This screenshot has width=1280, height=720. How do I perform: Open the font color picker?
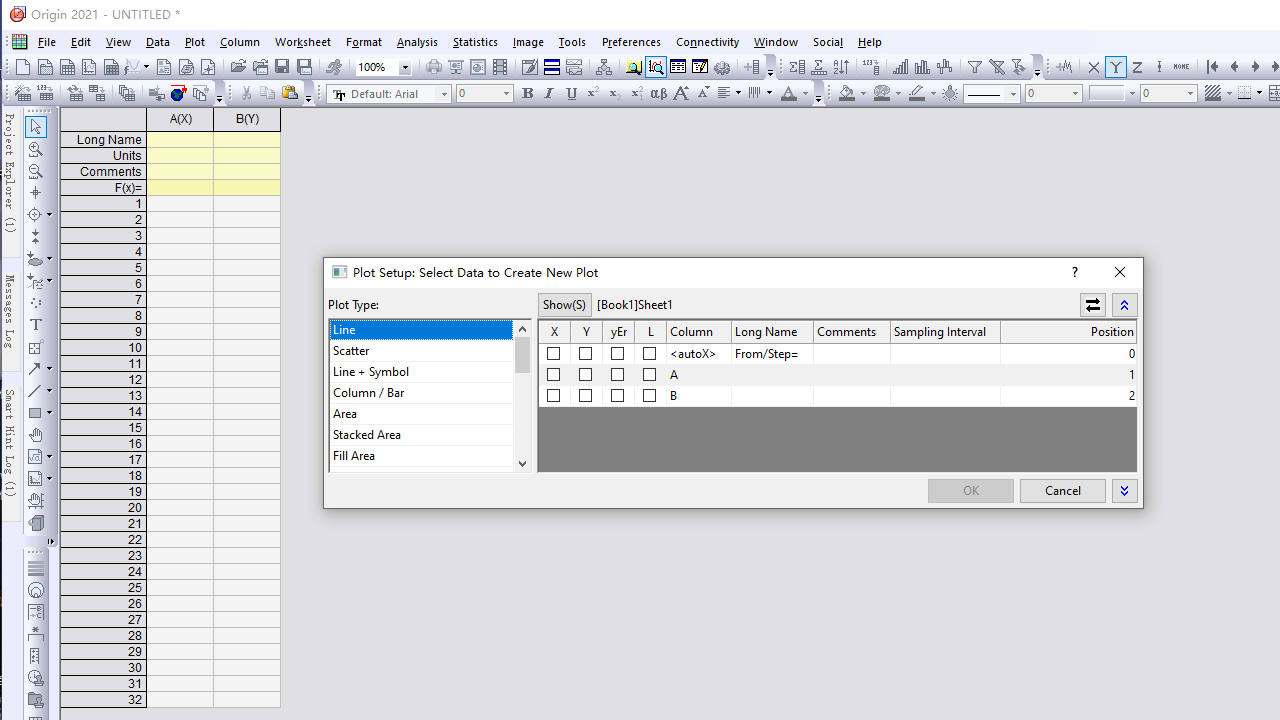click(804, 94)
